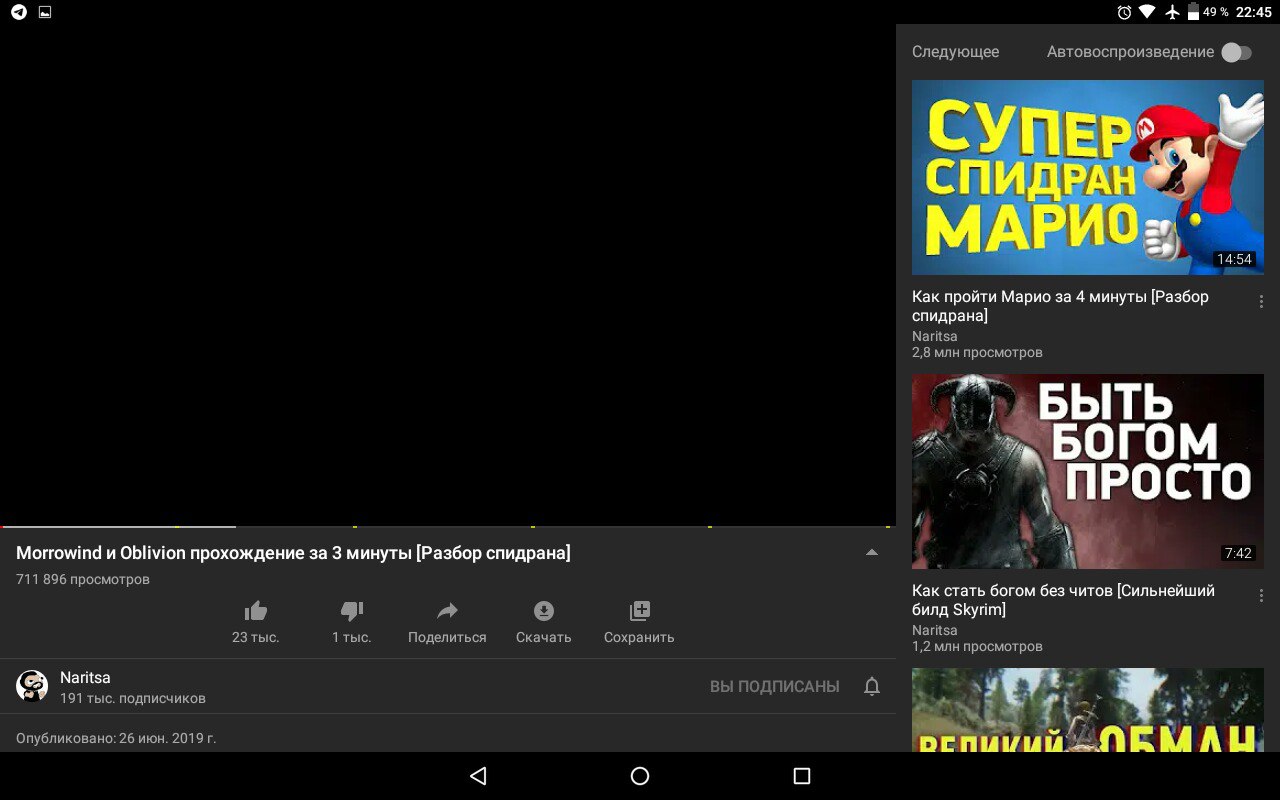The height and width of the screenshot is (800, 1280).
Task: Click the ВЫ ПОДПИСАНЫ subscription button
Action: tap(775, 686)
